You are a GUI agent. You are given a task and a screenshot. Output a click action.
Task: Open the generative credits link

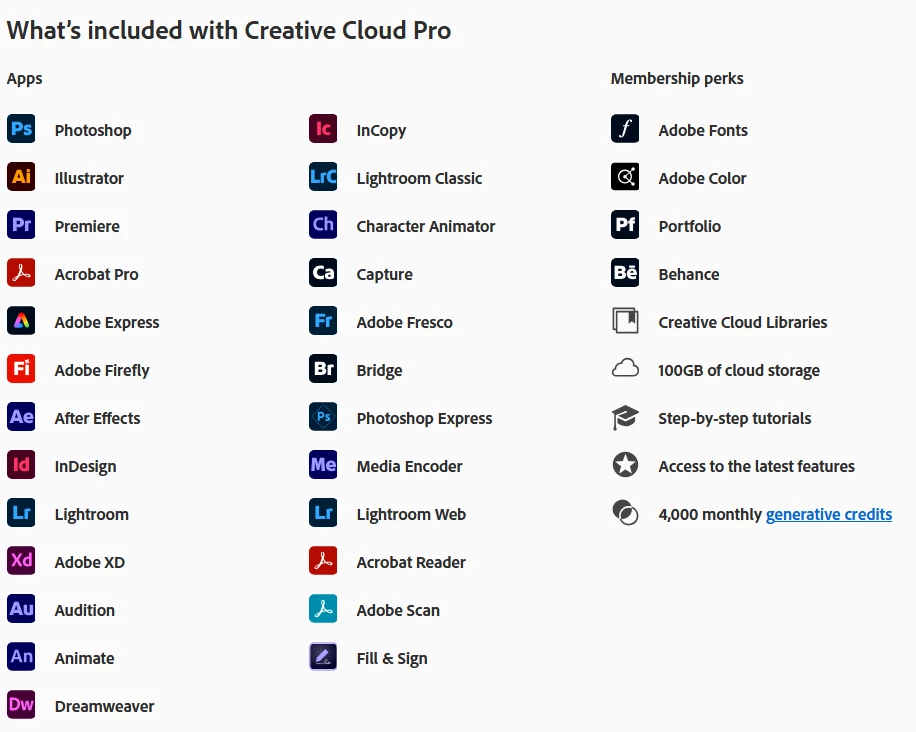click(x=828, y=514)
